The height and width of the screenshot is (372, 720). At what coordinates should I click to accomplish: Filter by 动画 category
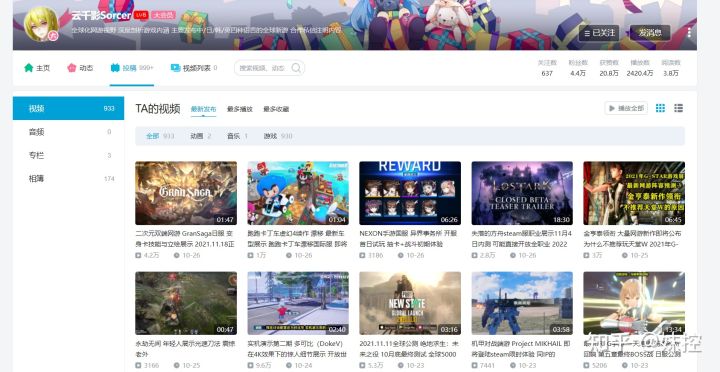[201, 136]
